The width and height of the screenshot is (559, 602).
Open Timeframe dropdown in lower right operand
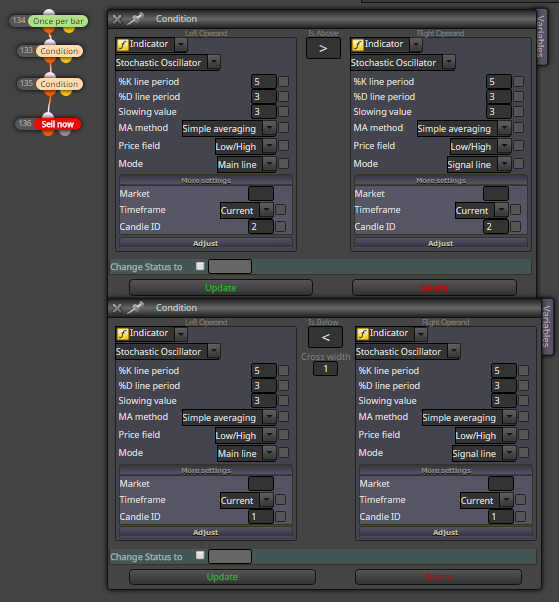point(506,500)
